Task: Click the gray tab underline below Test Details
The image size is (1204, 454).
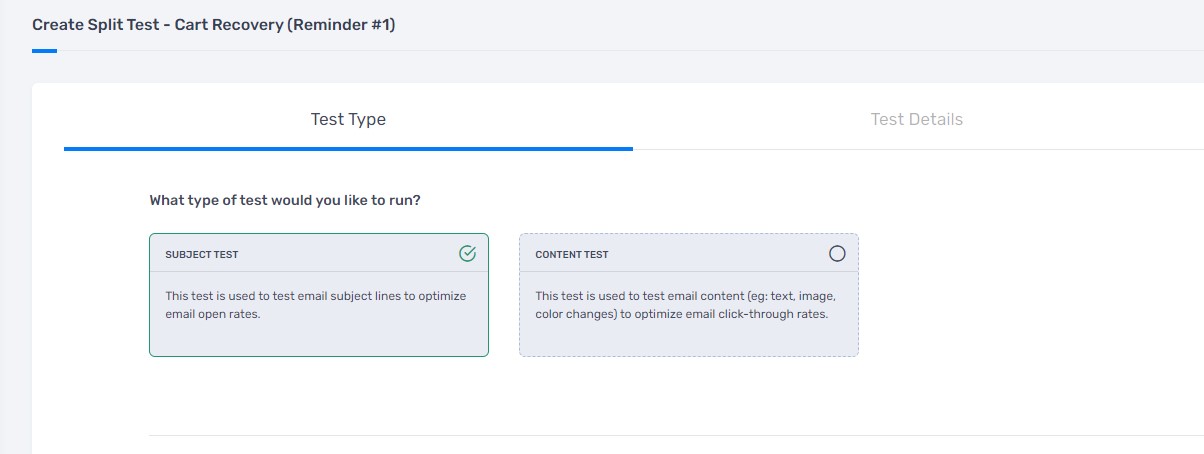Action: pos(916,149)
